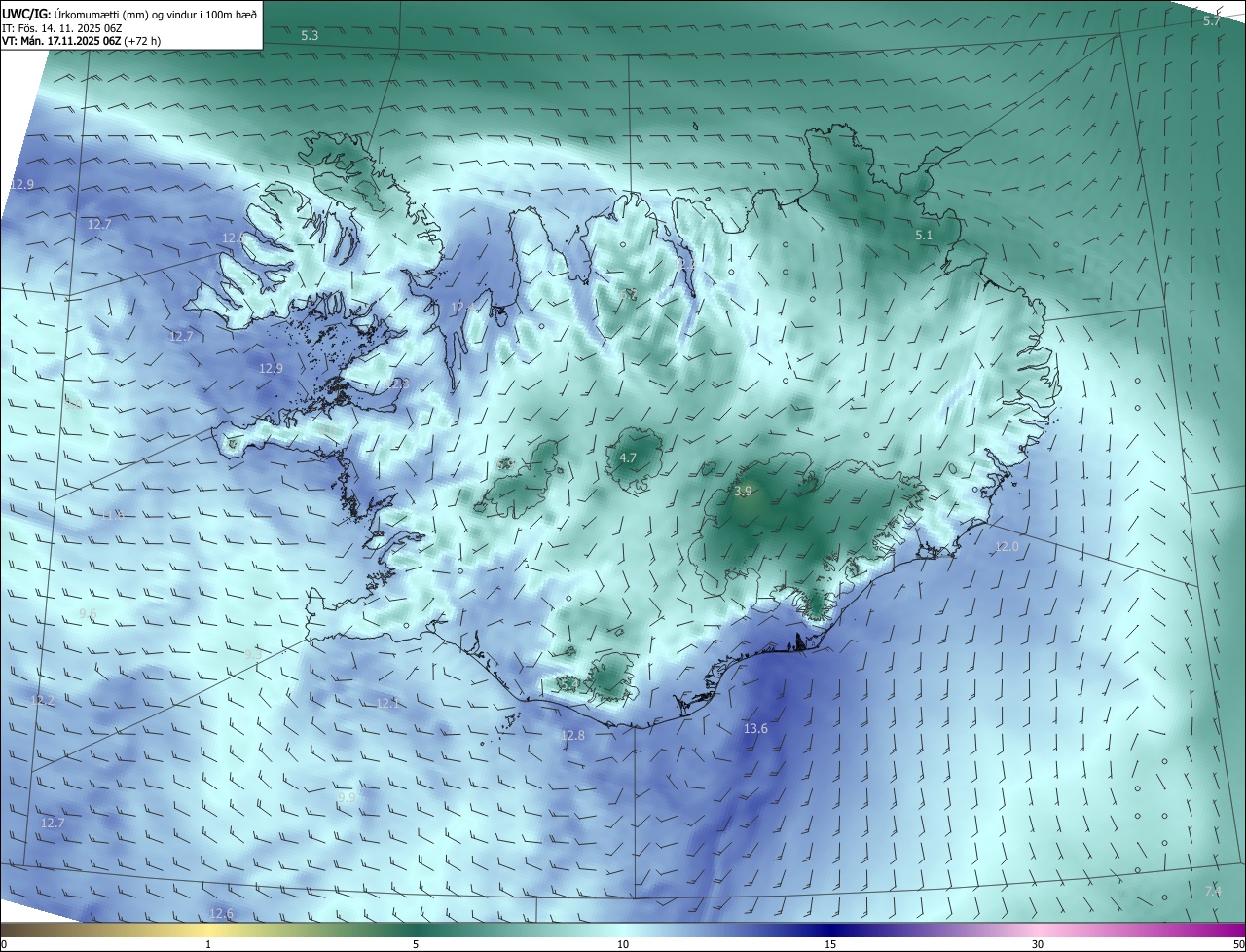
Task: Click the 0 tick on the color scale
Action: (x=4, y=944)
